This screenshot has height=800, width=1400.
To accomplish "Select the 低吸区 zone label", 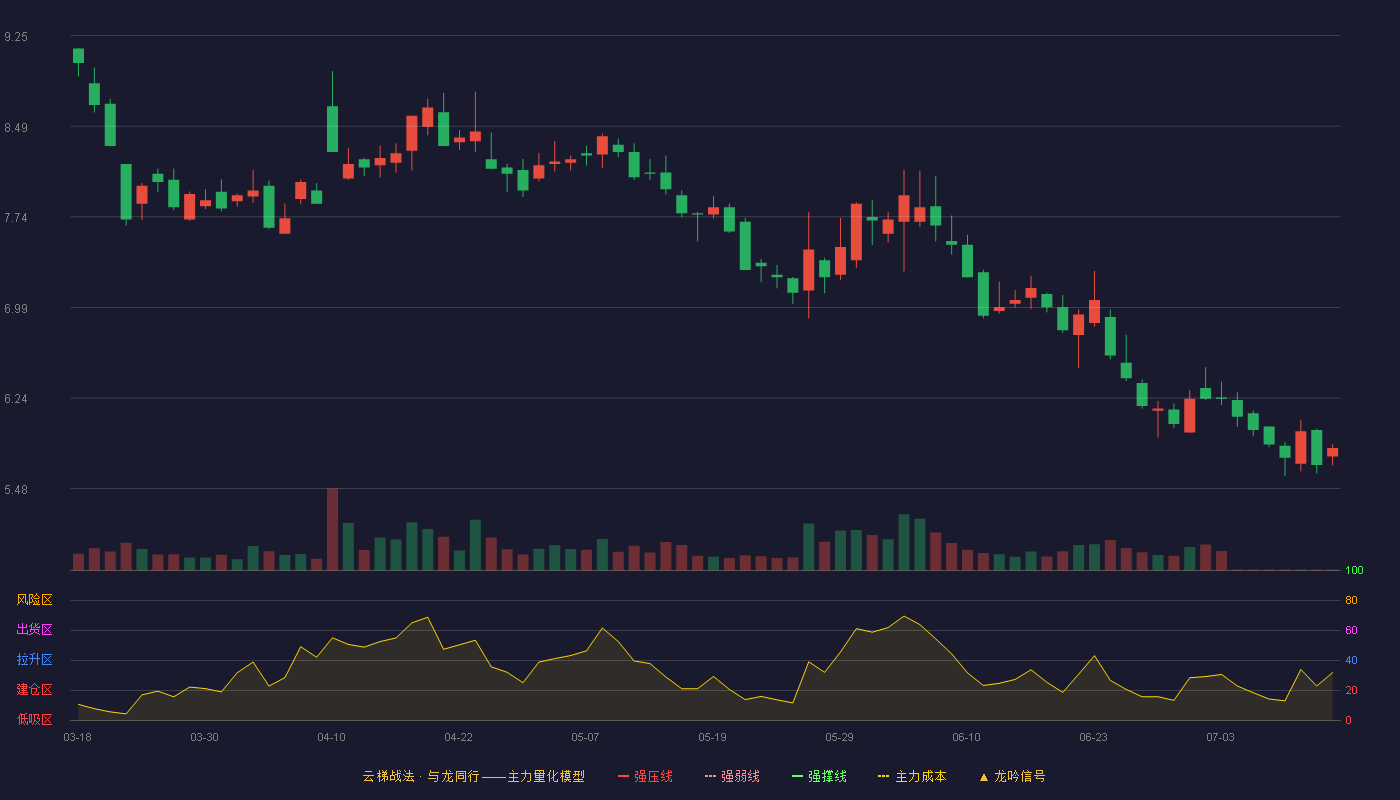I will pos(34,719).
